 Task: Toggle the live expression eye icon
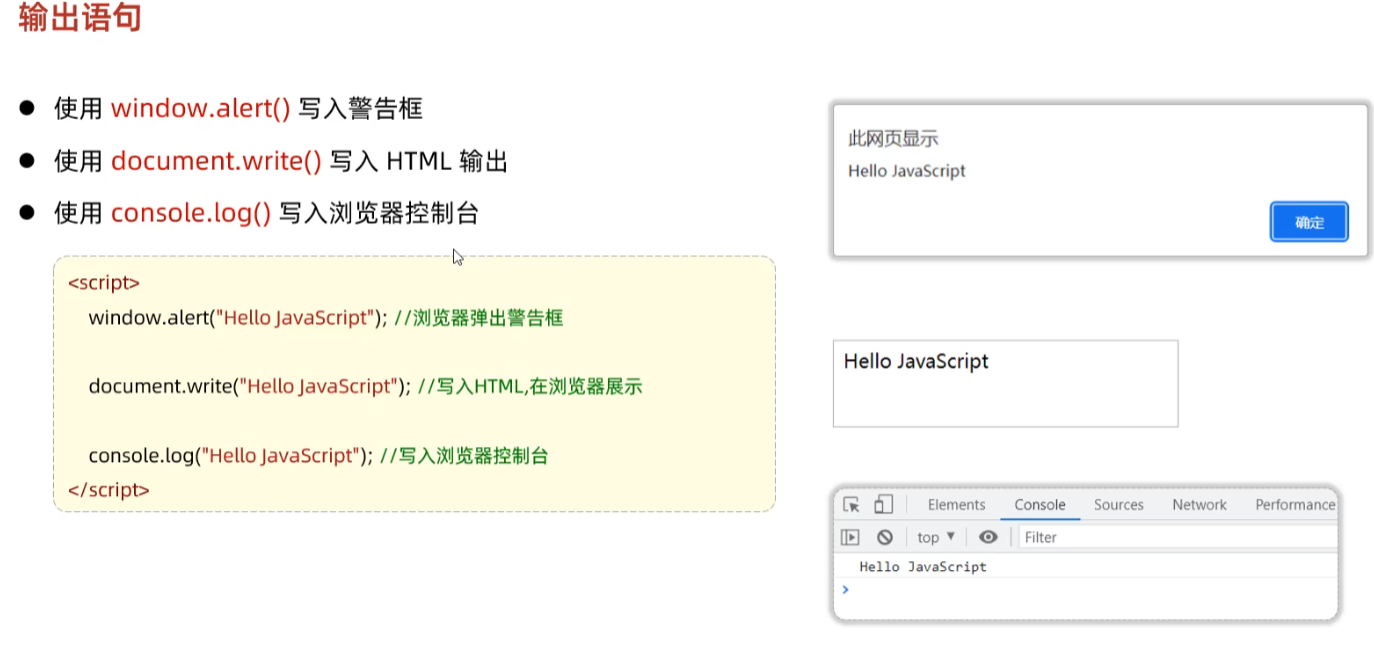coord(988,537)
